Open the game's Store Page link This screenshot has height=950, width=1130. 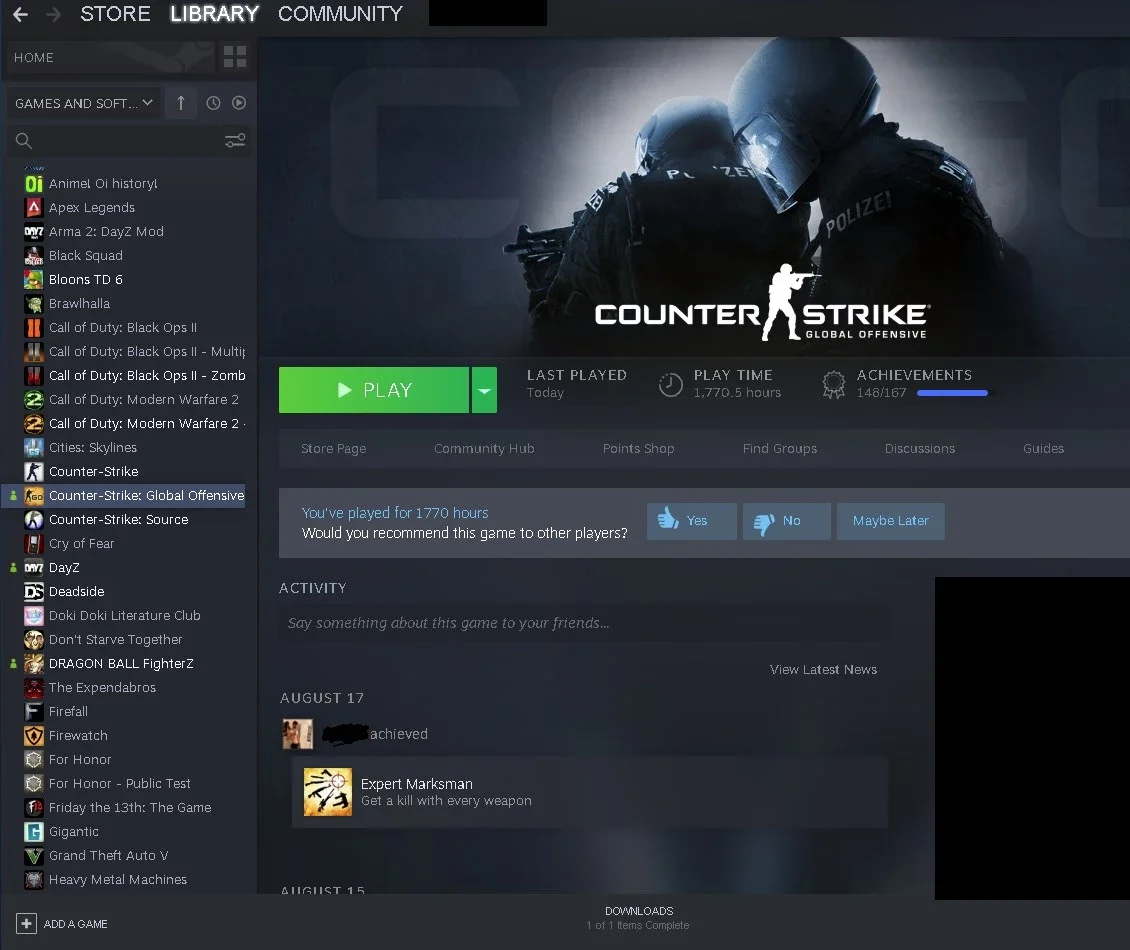(334, 448)
